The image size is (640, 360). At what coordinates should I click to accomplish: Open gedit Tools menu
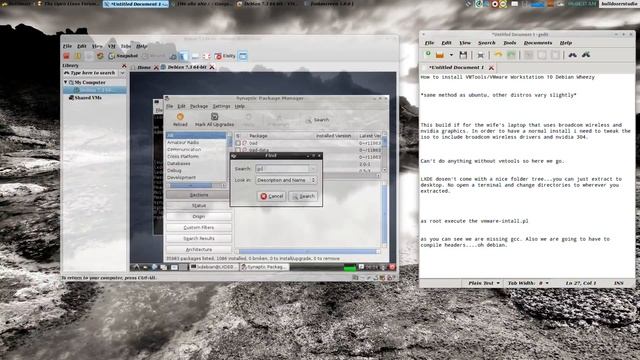(x=509, y=42)
